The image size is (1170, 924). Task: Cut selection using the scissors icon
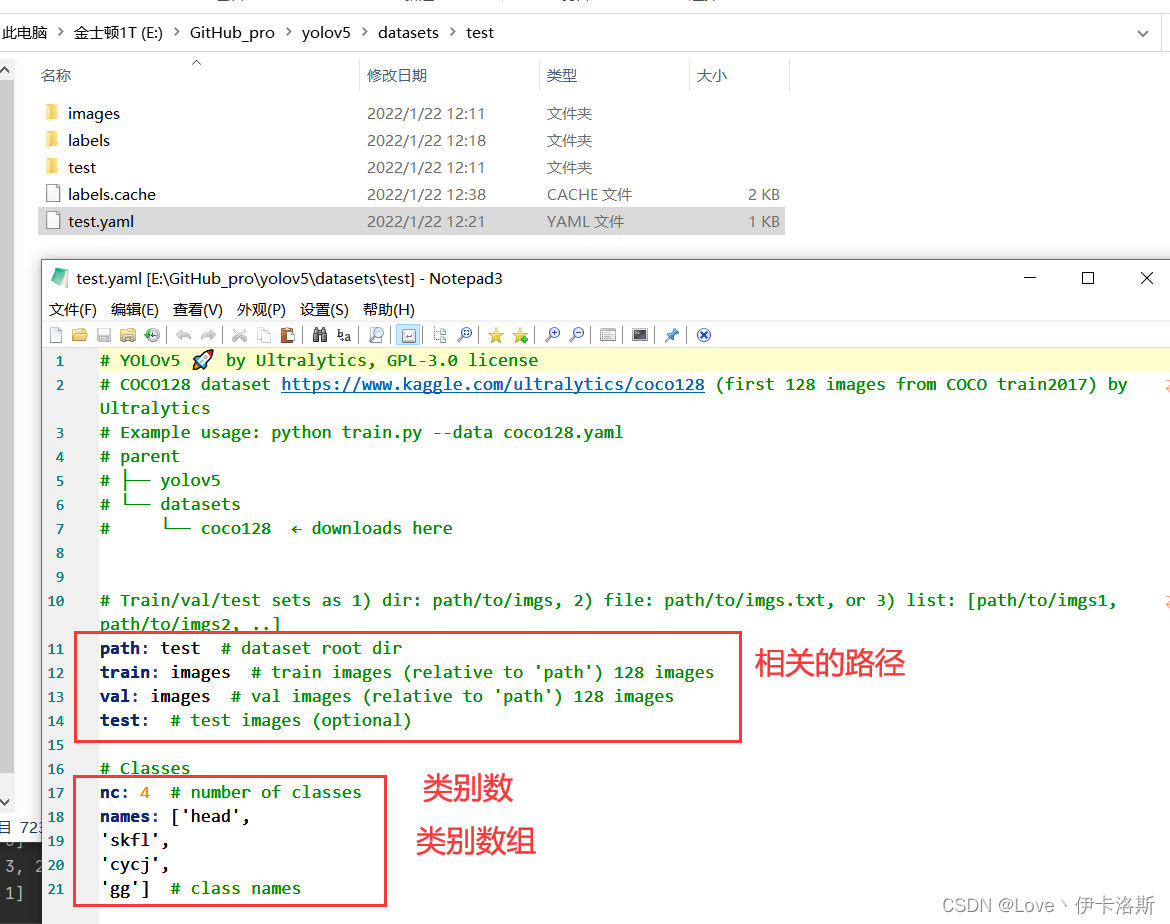240,335
